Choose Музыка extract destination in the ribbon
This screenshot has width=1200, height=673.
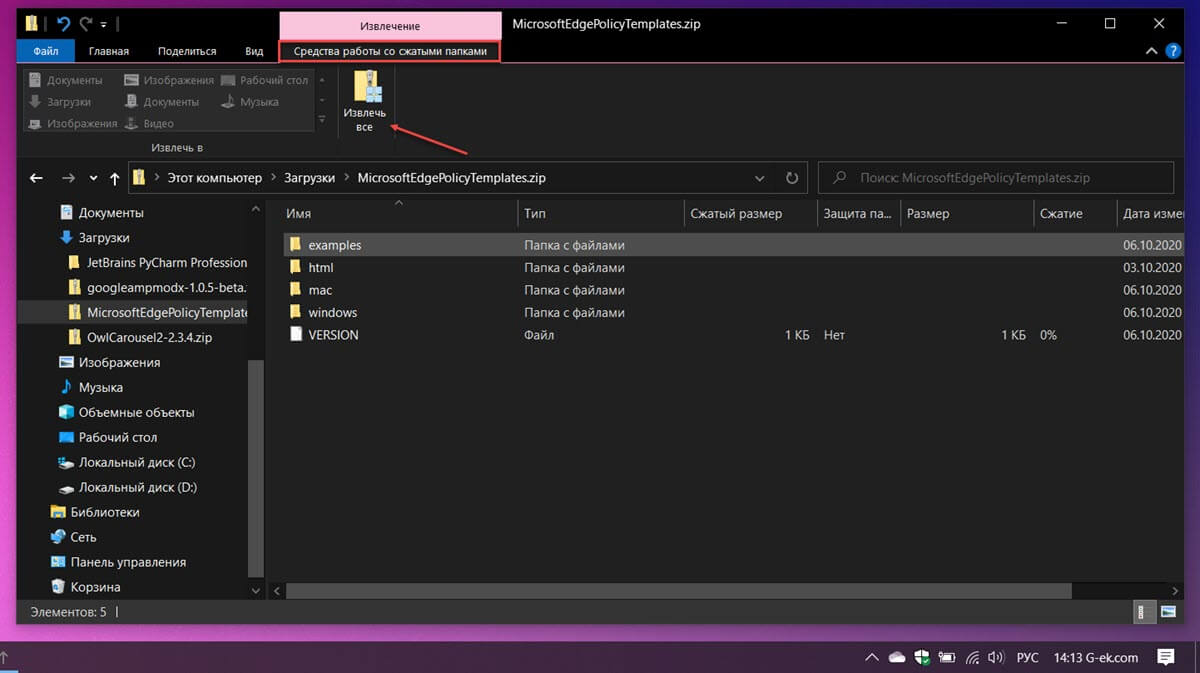click(250, 102)
